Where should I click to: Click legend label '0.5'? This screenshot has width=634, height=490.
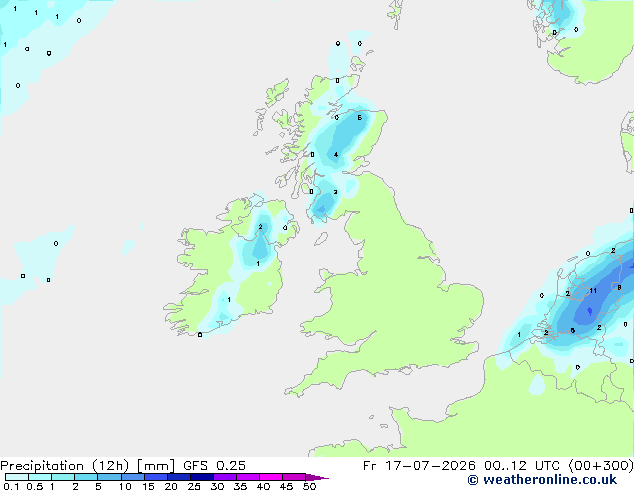coord(35,486)
